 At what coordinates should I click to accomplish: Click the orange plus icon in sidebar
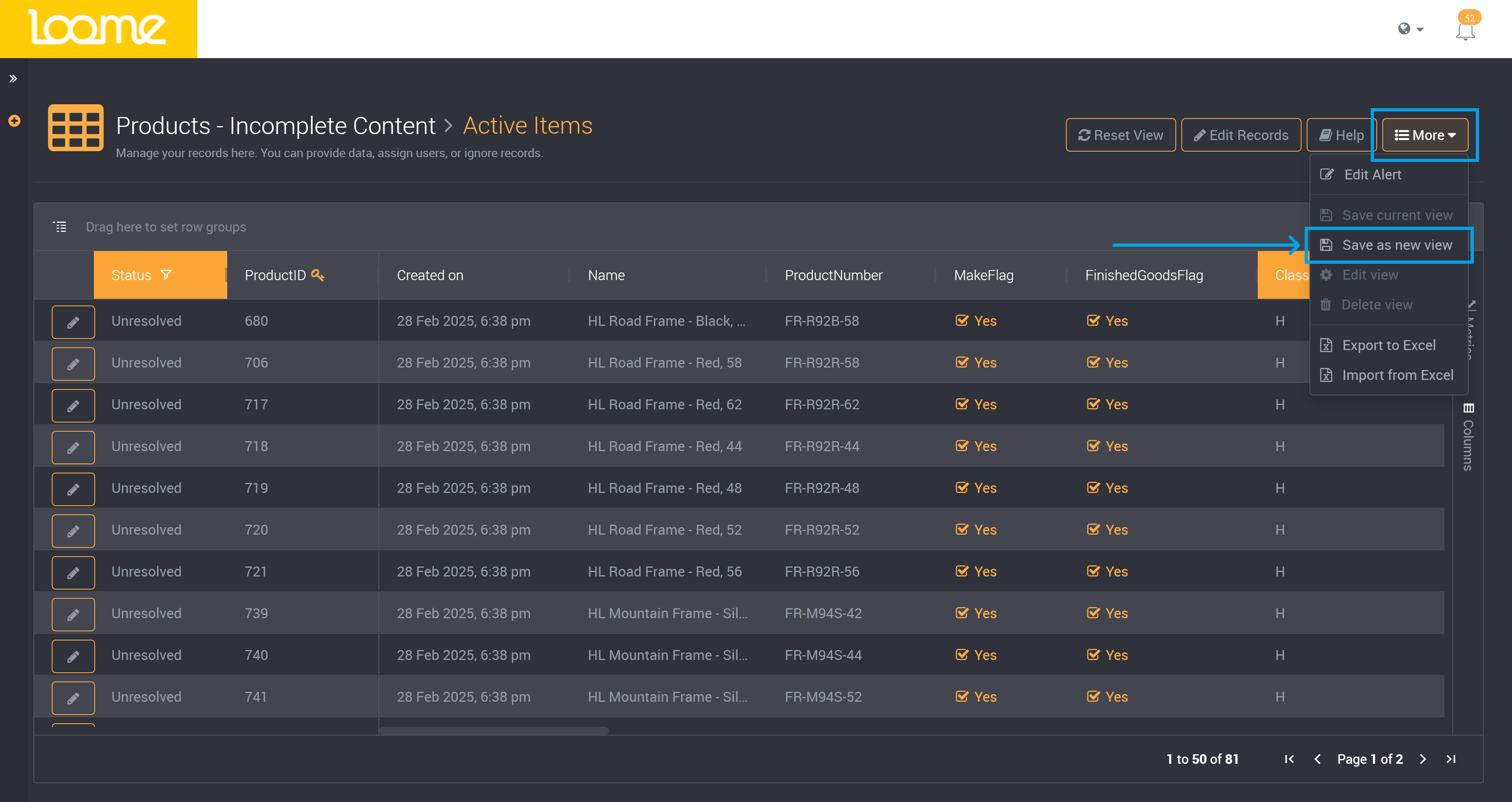pos(14,121)
